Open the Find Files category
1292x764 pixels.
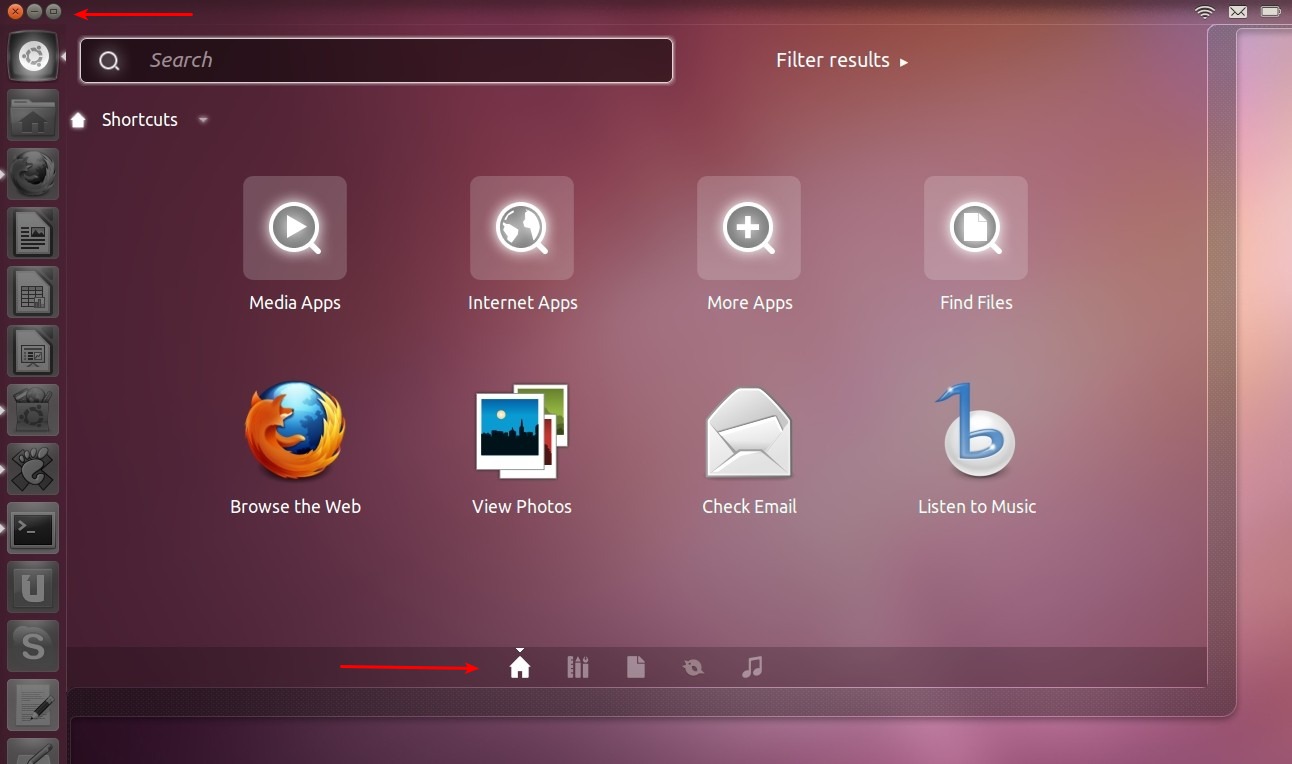point(975,228)
